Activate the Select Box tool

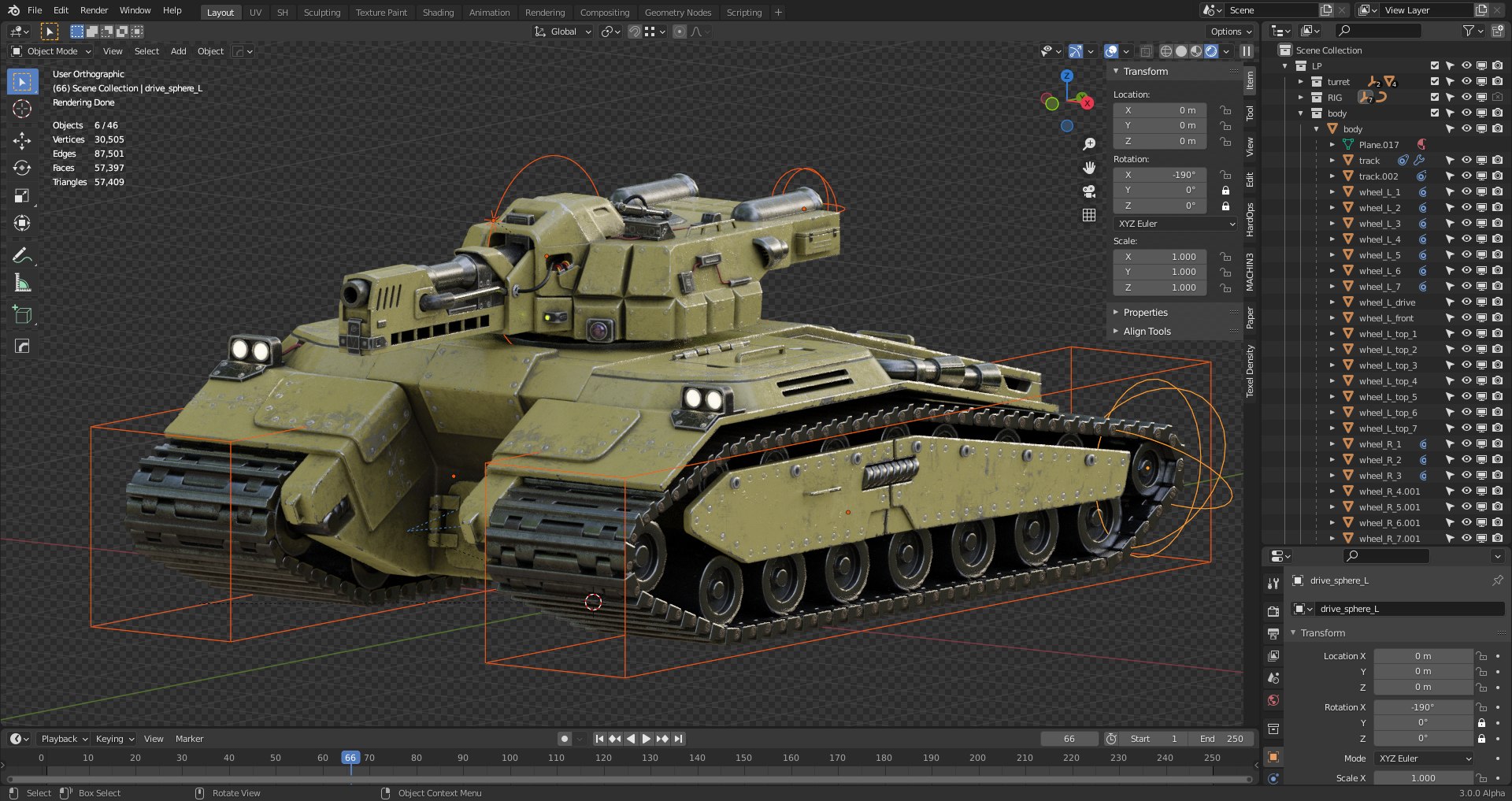22,82
